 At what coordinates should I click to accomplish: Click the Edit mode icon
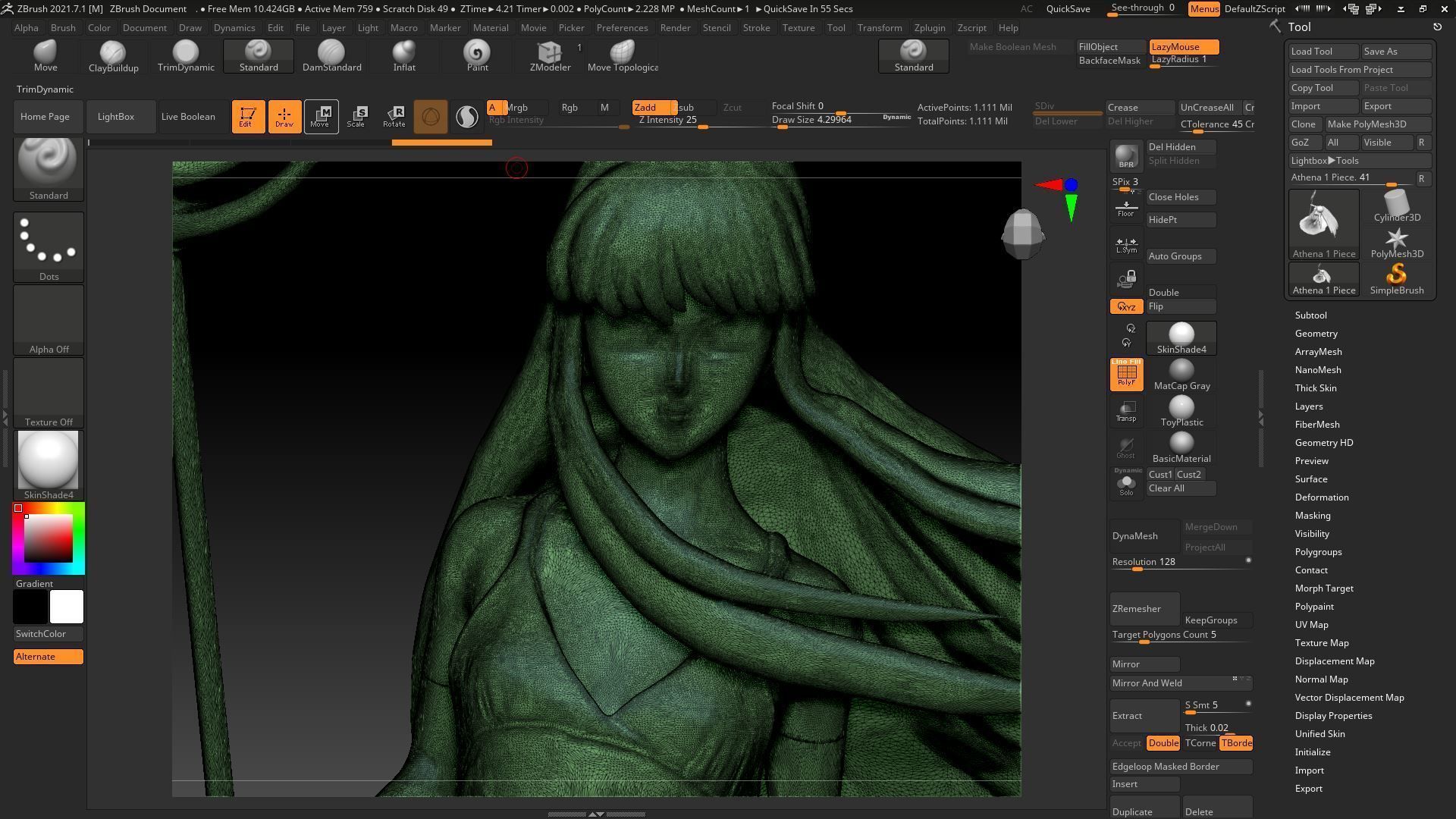point(246,117)
